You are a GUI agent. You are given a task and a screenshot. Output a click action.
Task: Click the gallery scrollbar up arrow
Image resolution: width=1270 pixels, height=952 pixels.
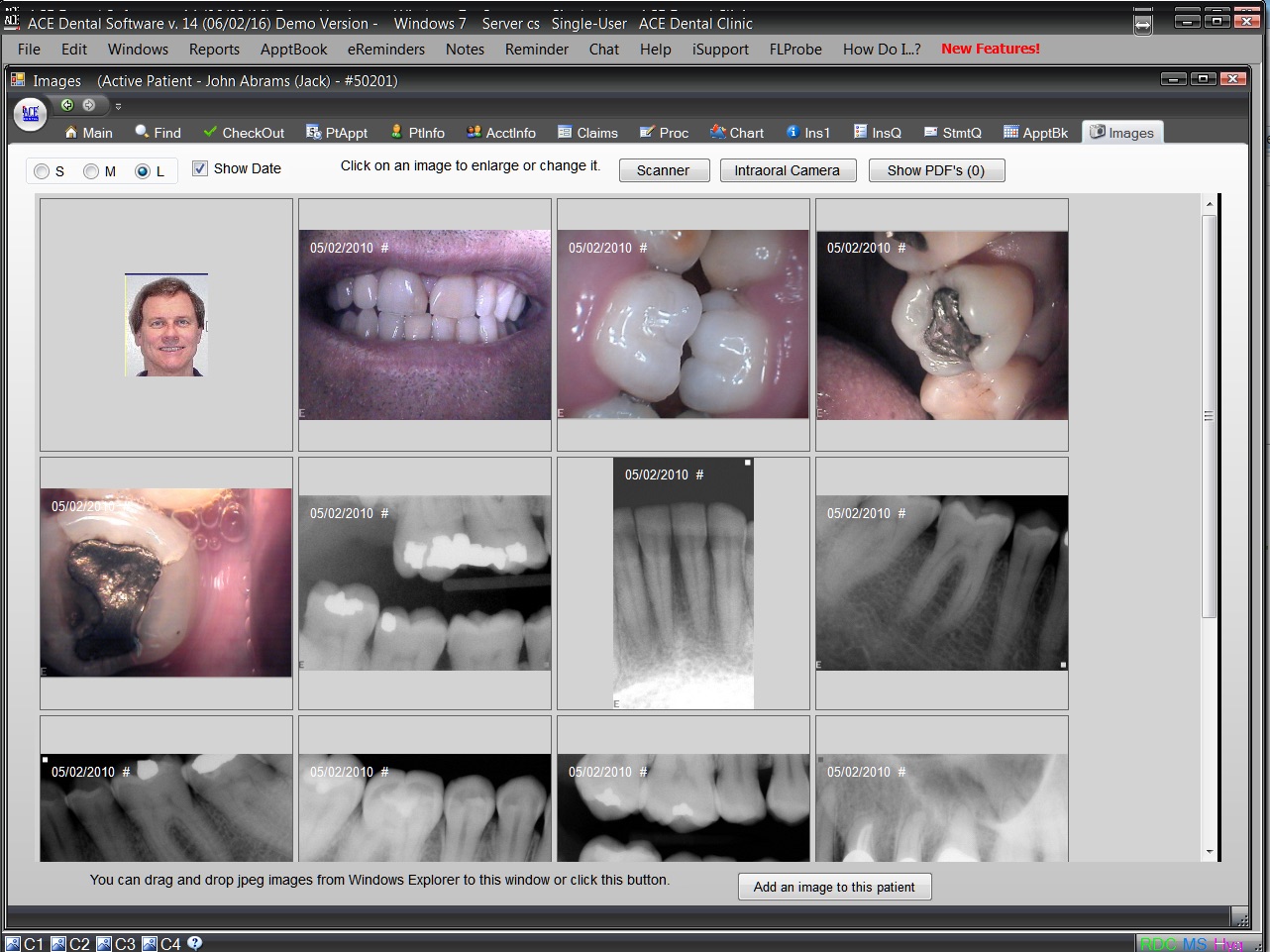[x=1209, y=204]
